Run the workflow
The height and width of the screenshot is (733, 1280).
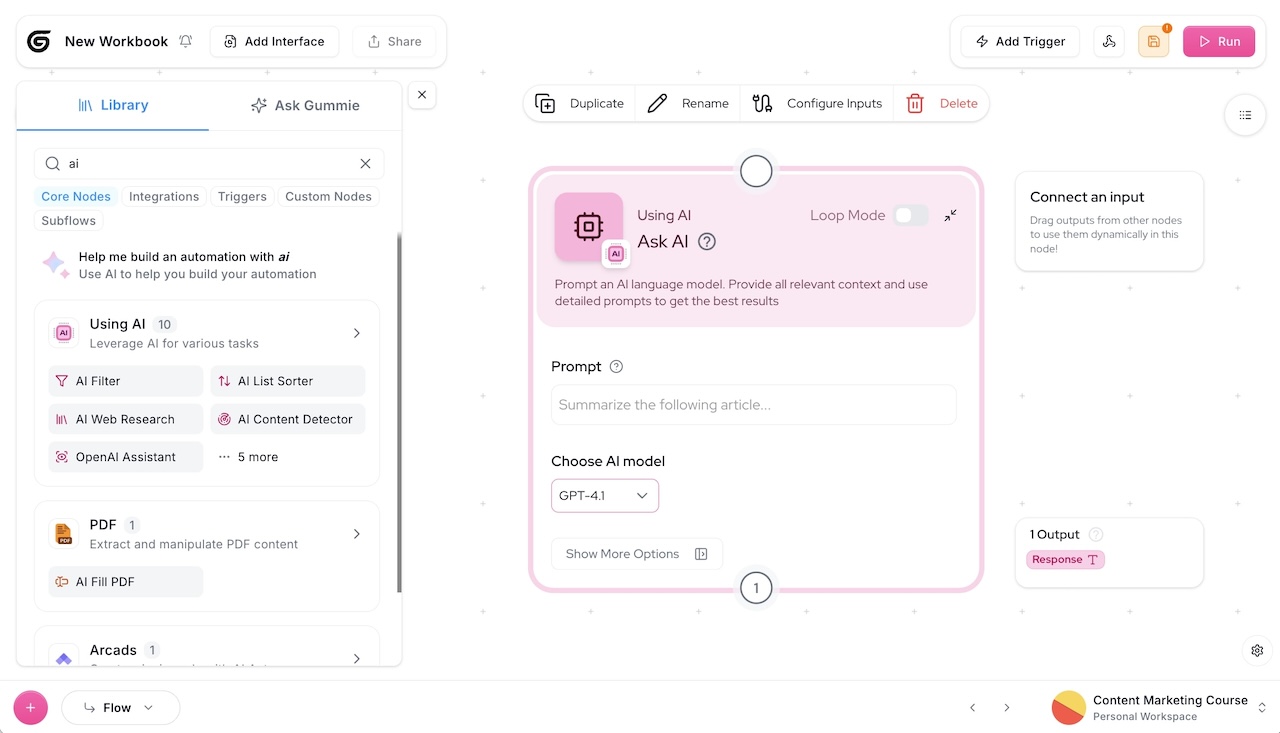pyautogui.click(x=1219, y=41)
